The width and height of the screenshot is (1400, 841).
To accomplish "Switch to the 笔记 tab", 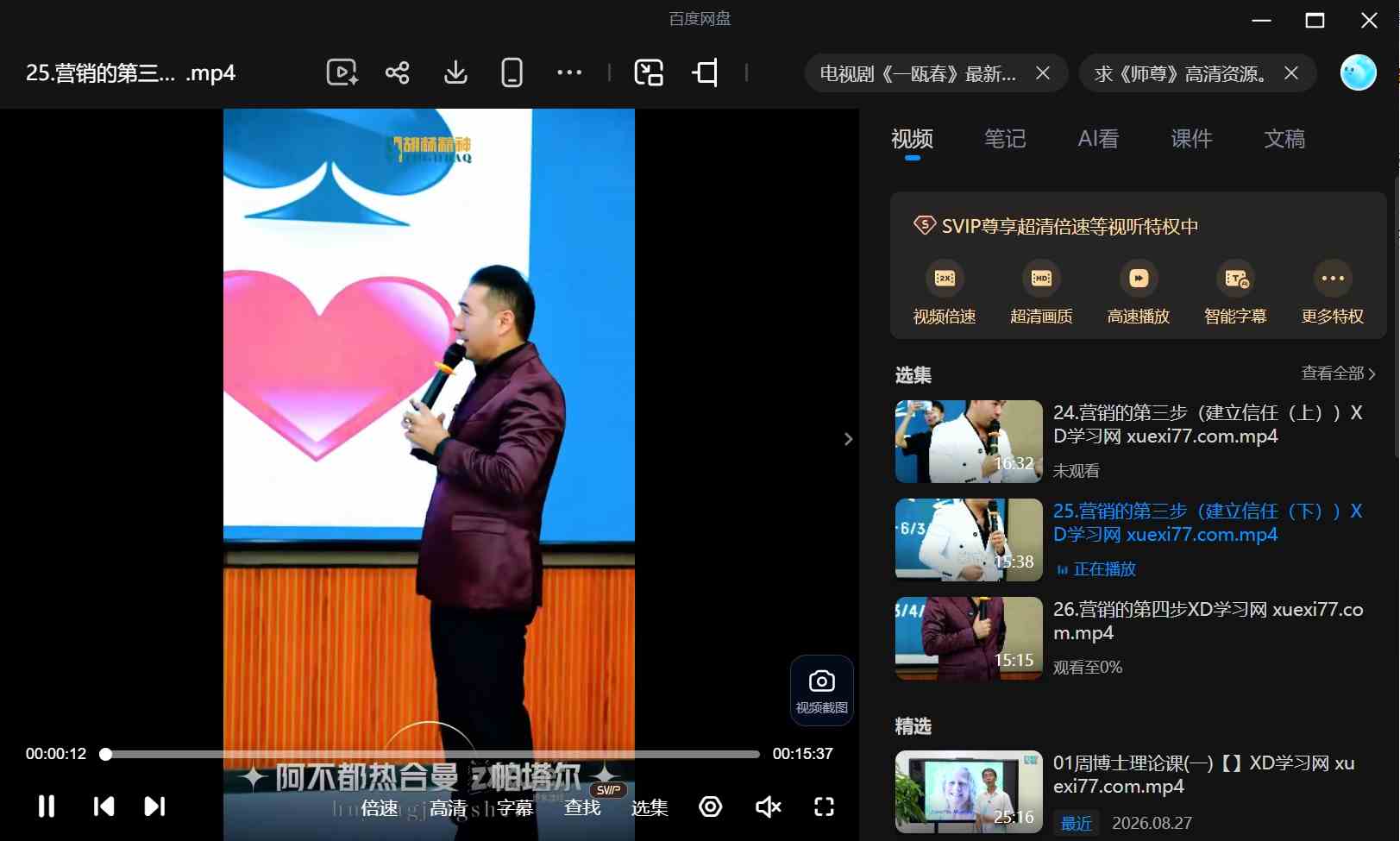I will (1005, 138).
